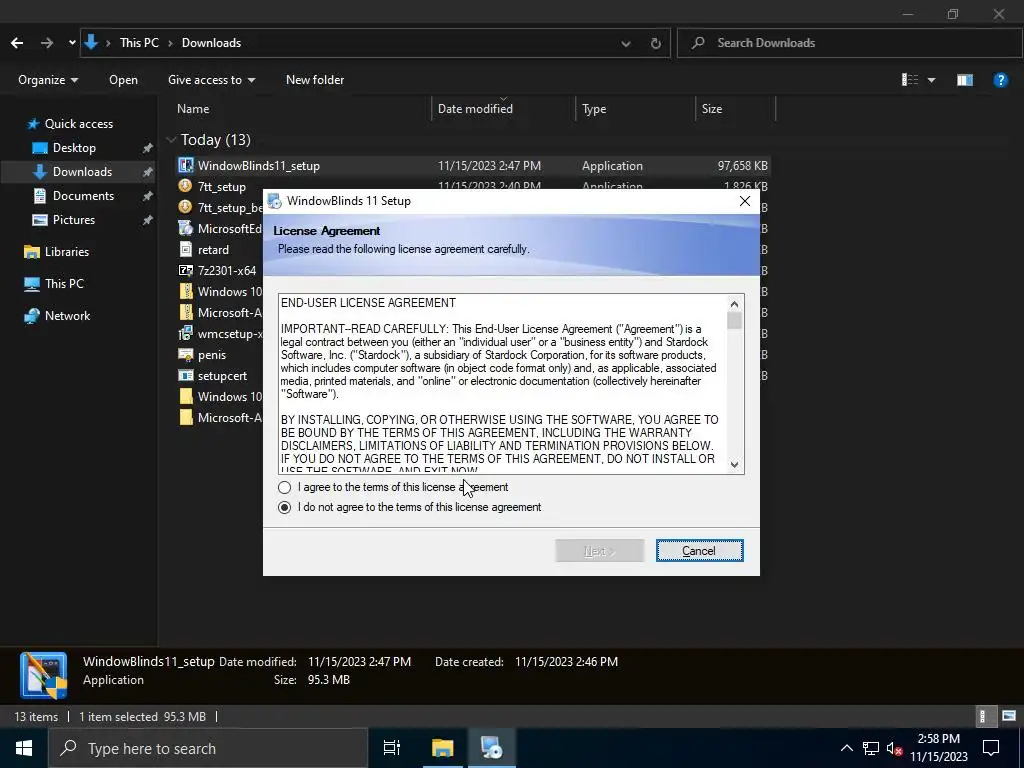Expand the address bar history dropdown
This screenshot has height=768, width=1024.
pos(626,43)
